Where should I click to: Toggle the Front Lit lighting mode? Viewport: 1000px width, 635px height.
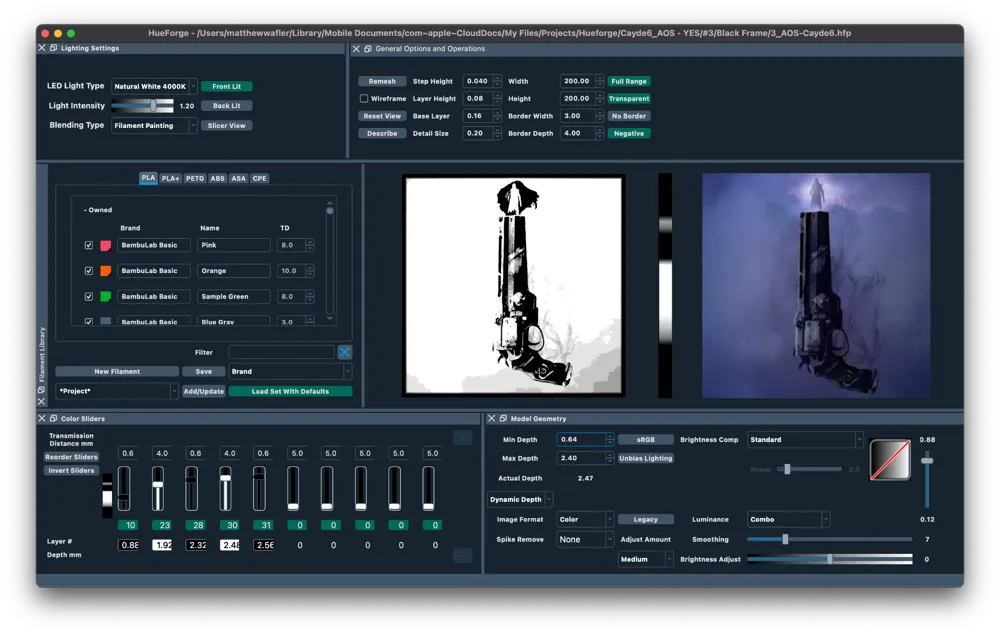(226, 86)
